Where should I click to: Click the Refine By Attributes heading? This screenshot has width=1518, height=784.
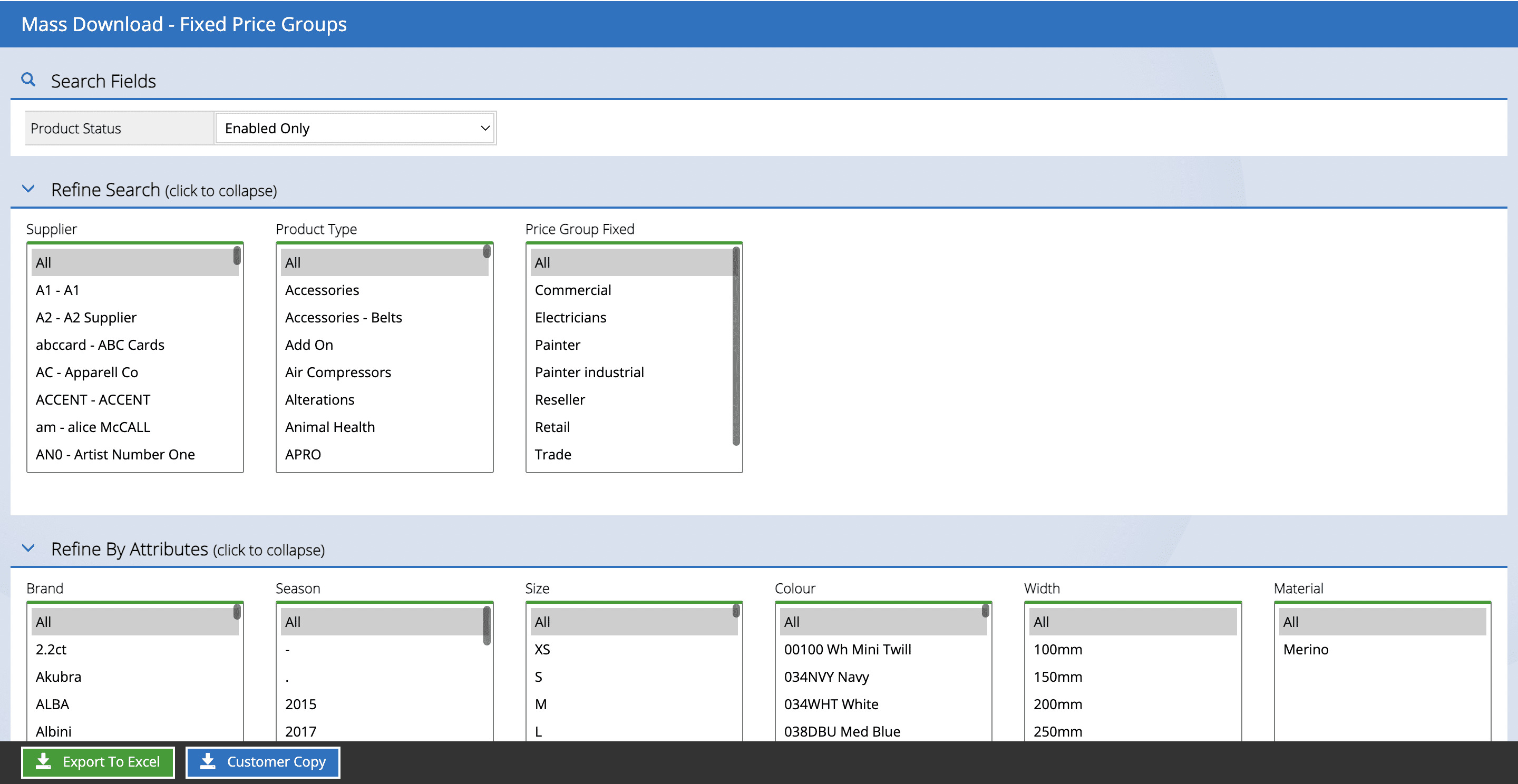coord(130,549)
